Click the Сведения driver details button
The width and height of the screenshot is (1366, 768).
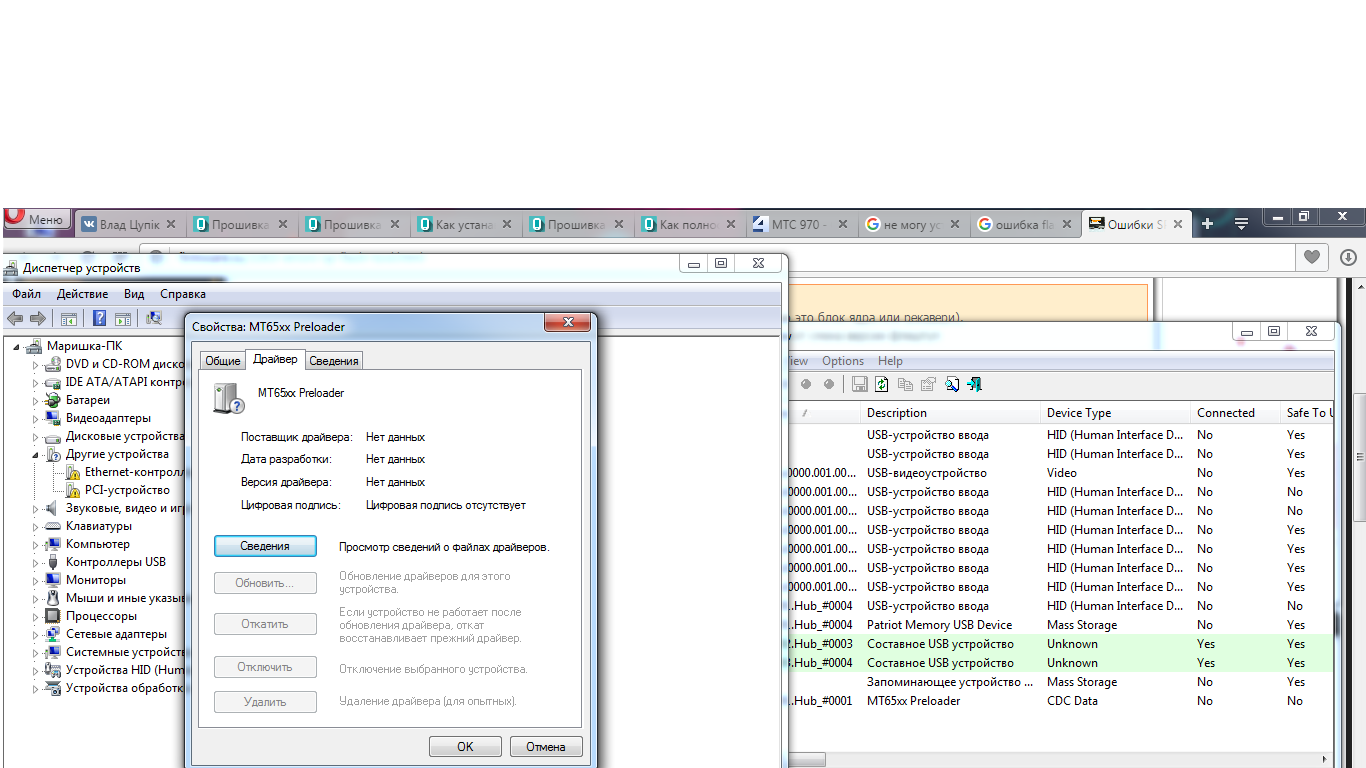pyautogui.click(x=265, y=546)
